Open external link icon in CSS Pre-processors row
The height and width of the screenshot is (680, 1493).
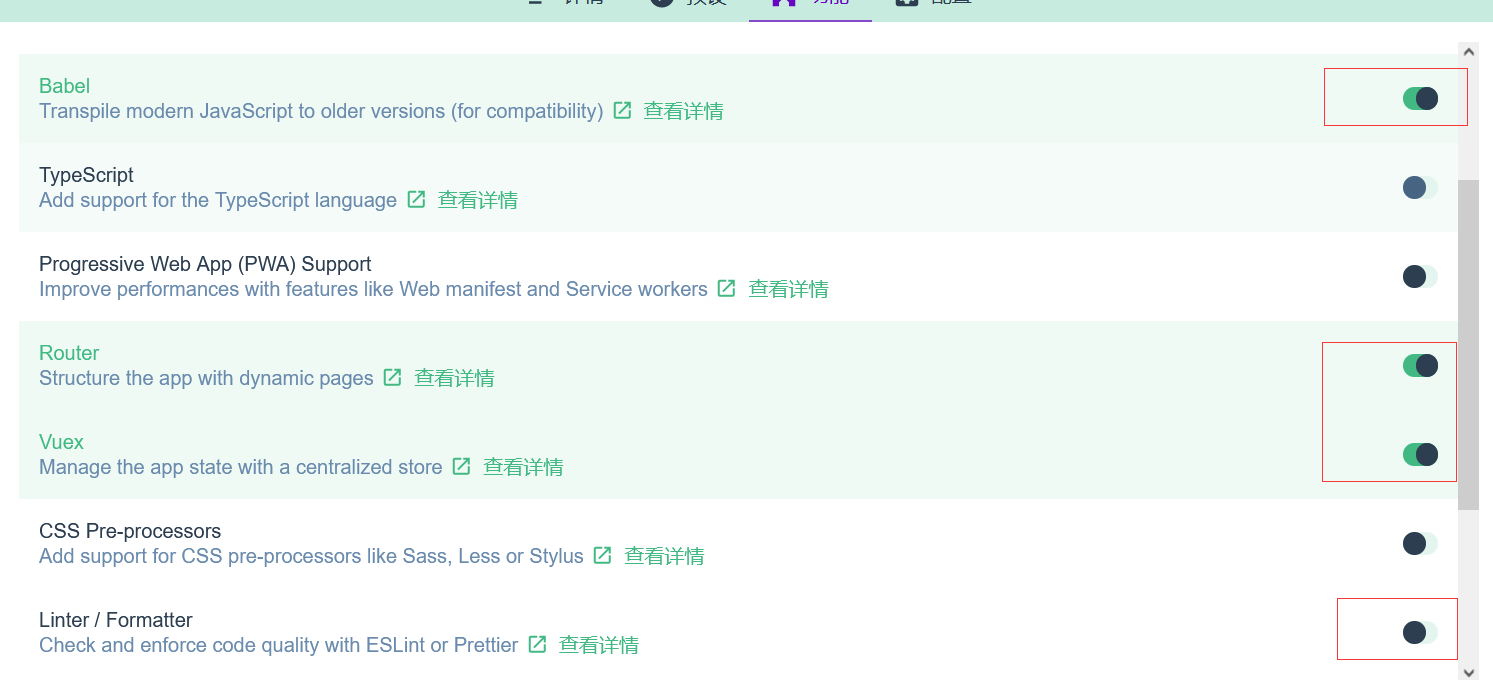click(x=602, y=555)
